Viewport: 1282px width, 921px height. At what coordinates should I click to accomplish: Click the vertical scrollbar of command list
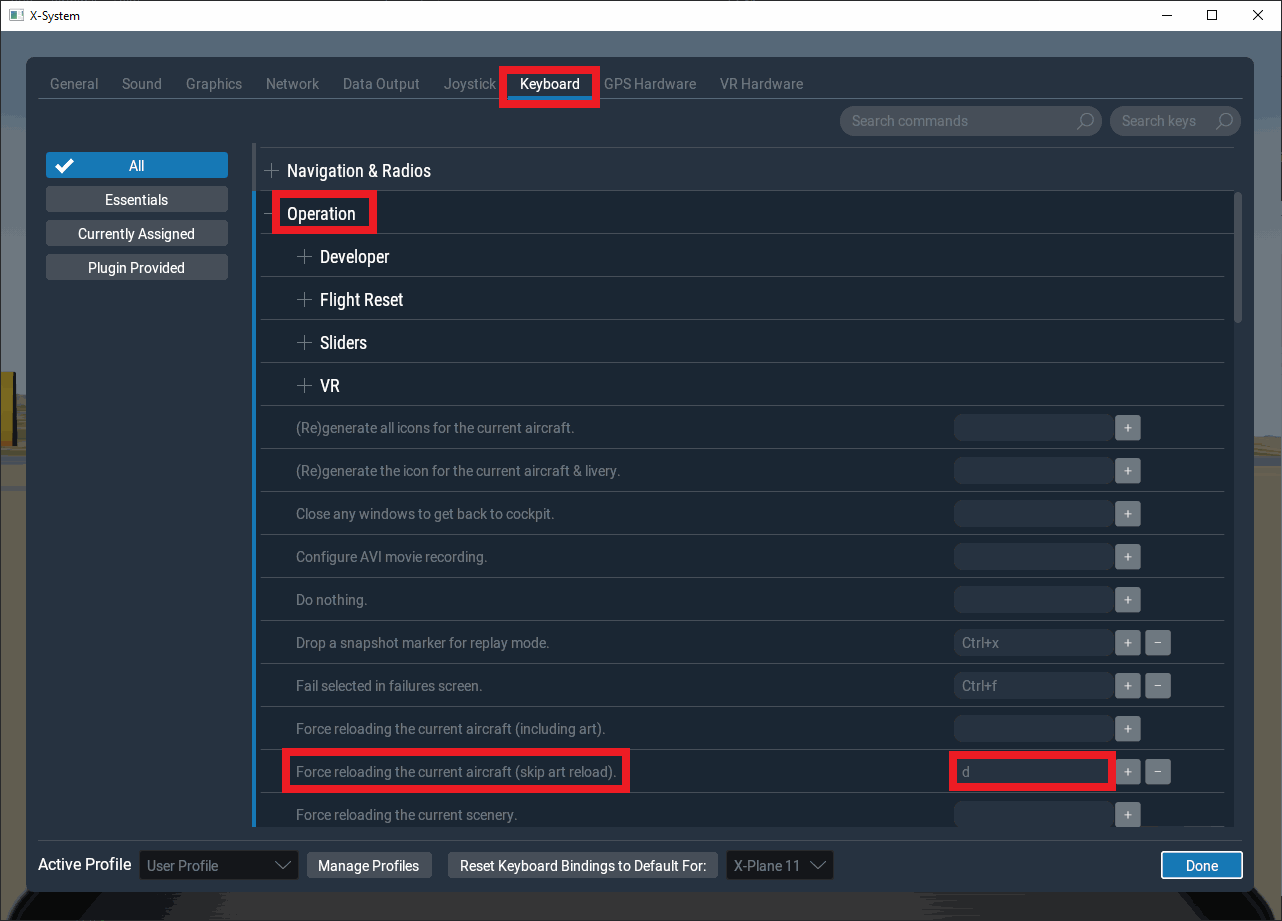point(1238,258)
